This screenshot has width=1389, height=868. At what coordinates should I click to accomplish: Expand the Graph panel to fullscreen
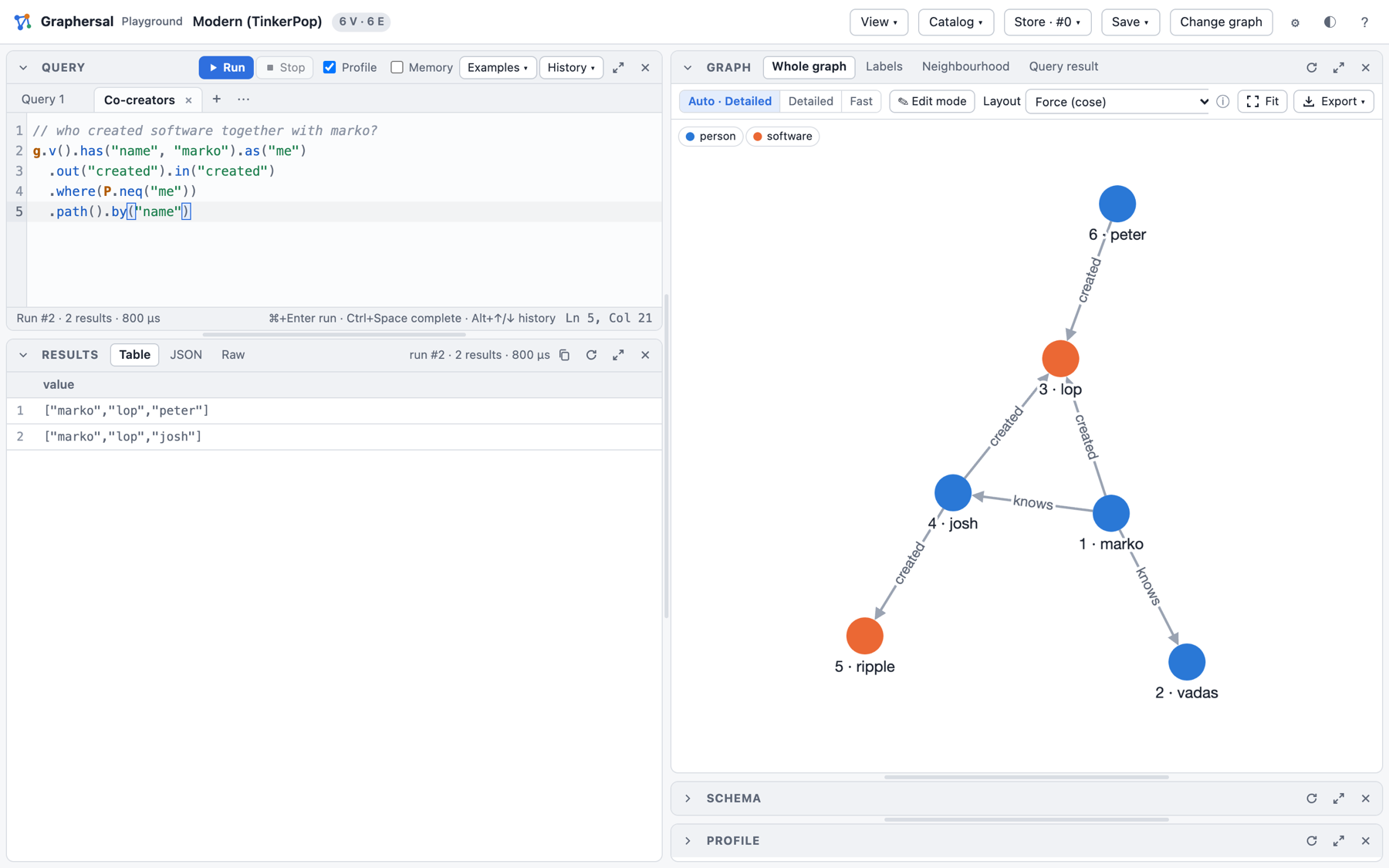click(x=1339, y=68)
